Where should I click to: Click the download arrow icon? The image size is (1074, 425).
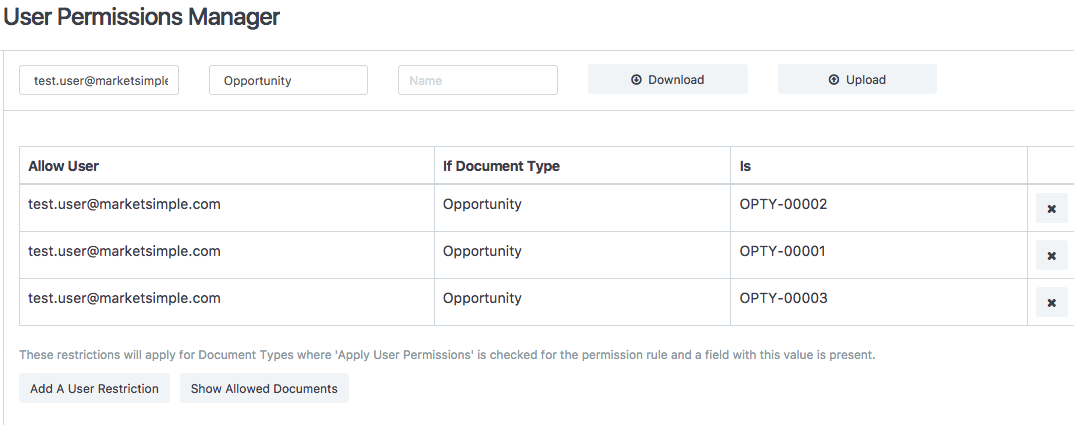click(636, 80)
